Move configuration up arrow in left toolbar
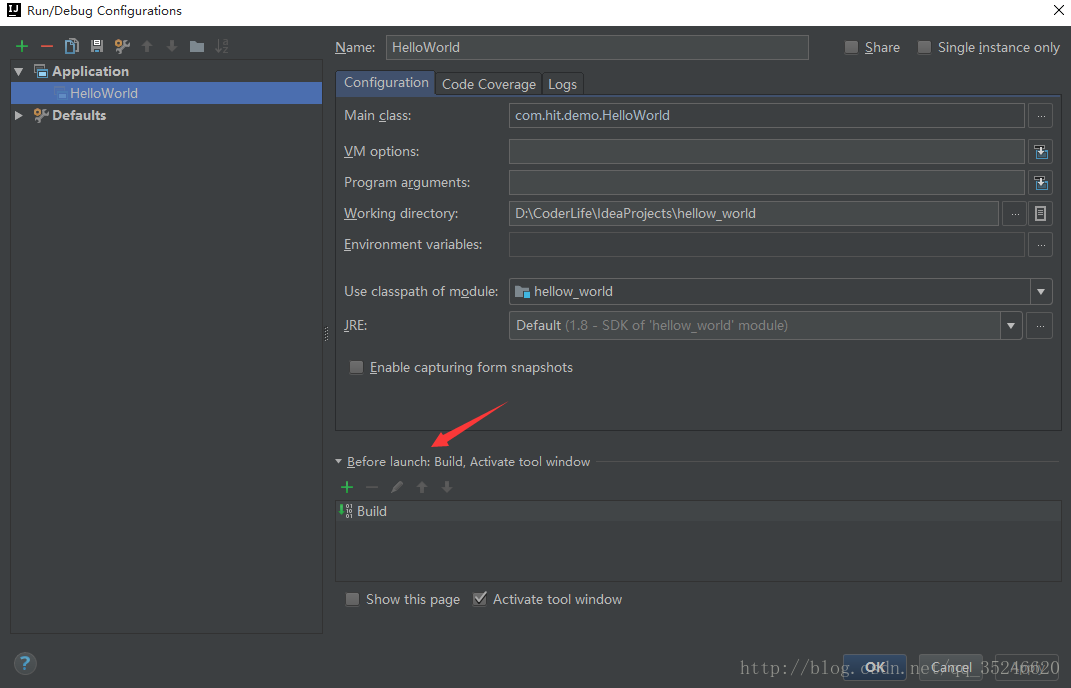Image resolution: width=1071 pixels, height=688 pixels. 147,46
